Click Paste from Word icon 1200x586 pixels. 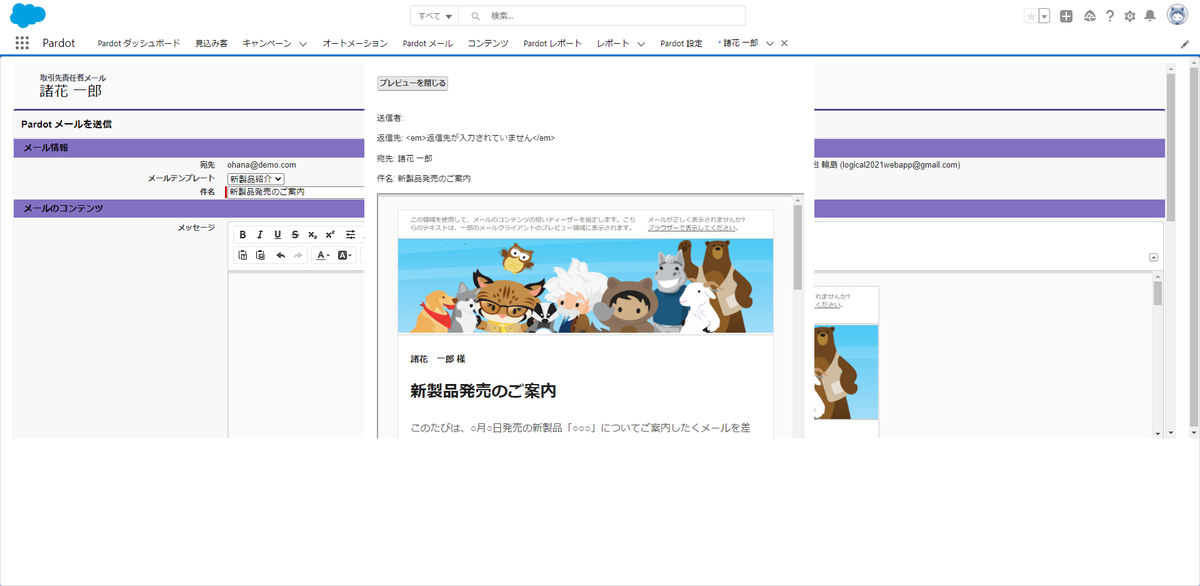[260, 255]
